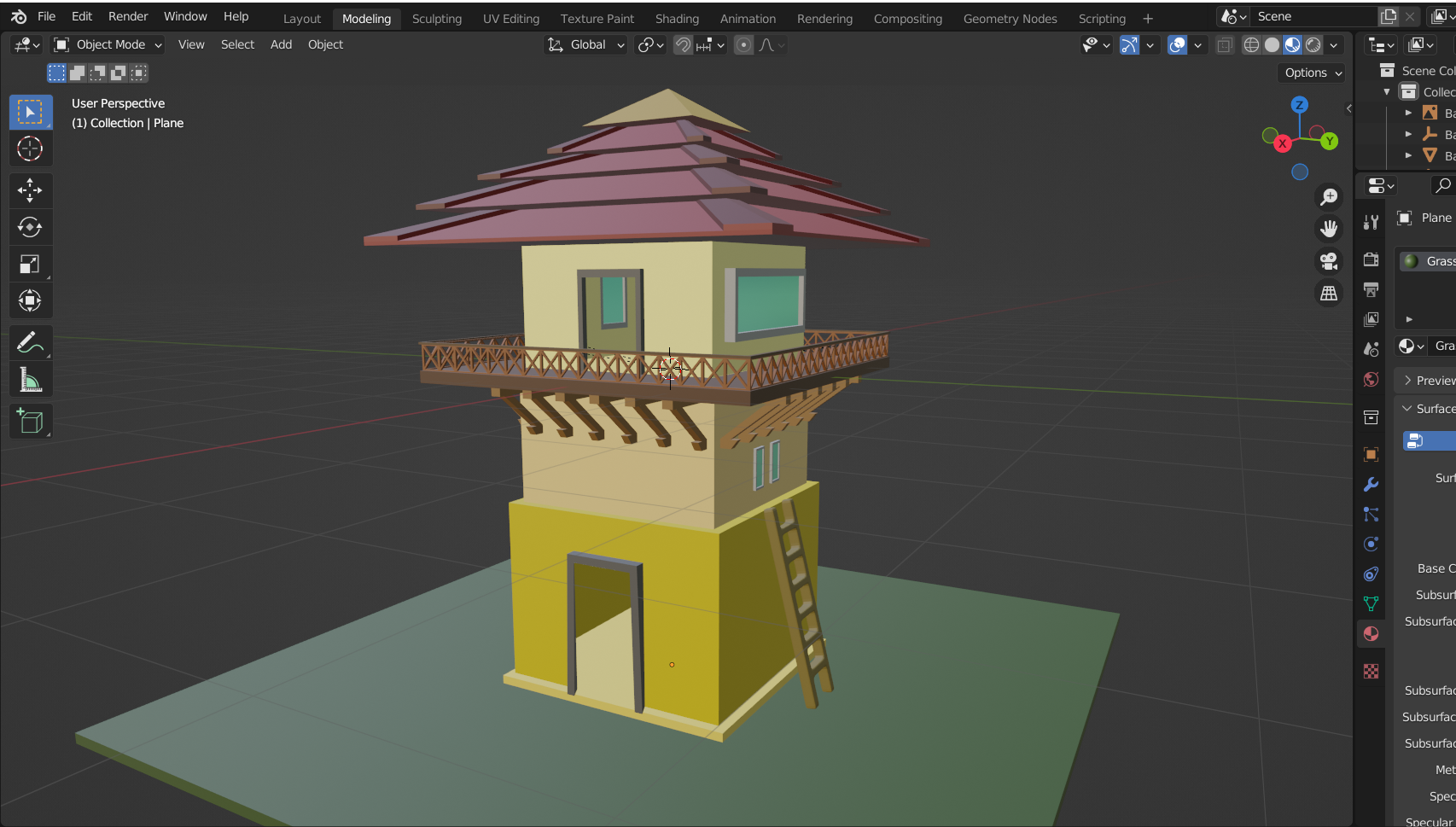
Task: Open the File menu
Action: tap(46, 16)
